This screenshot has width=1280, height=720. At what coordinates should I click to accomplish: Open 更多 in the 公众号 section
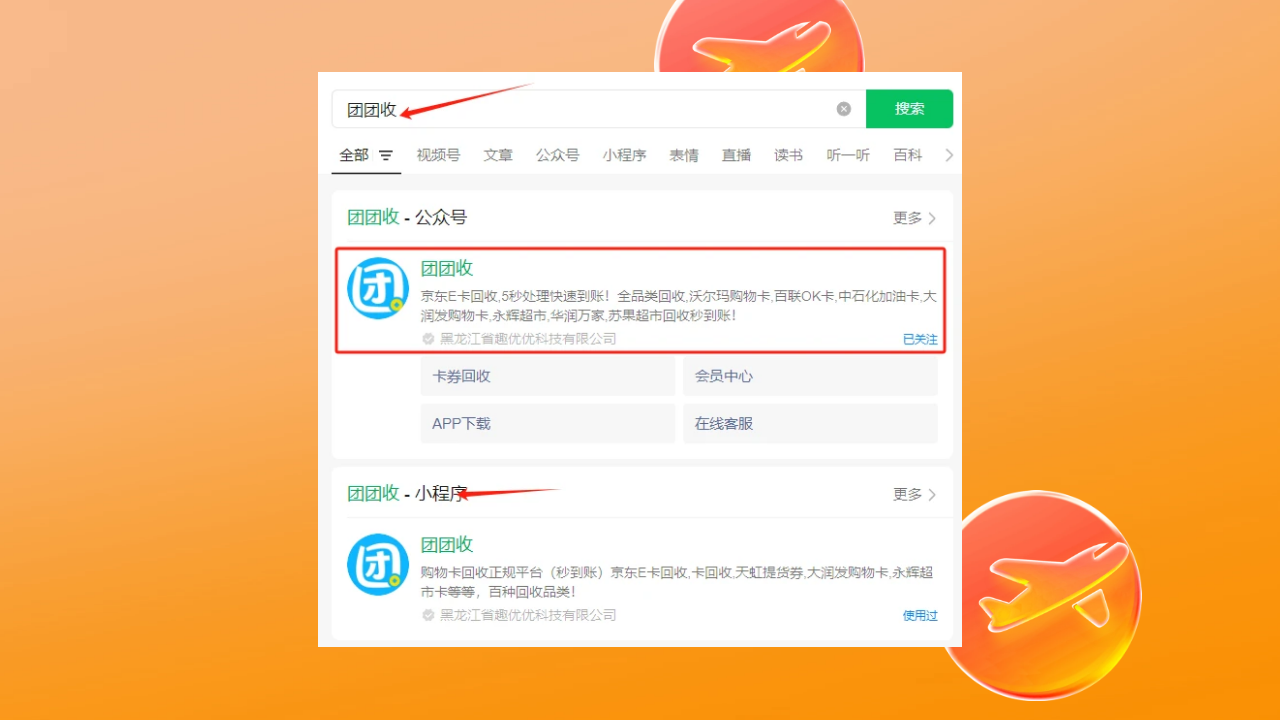pos(915,218)
